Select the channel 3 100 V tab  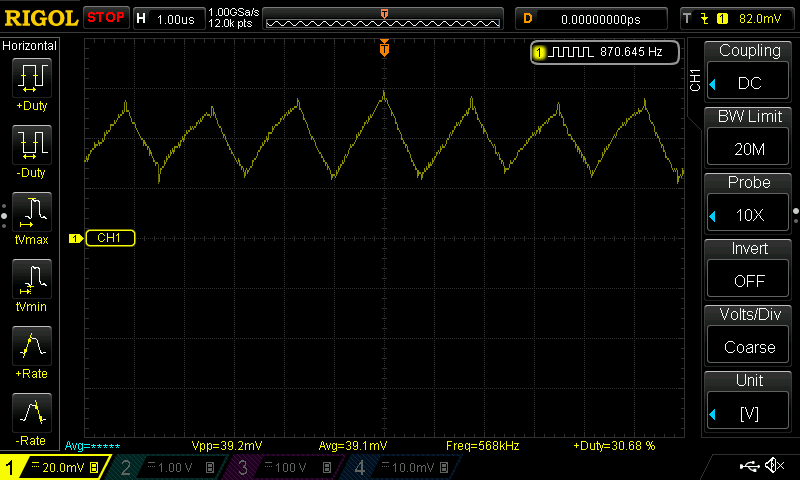286,467
